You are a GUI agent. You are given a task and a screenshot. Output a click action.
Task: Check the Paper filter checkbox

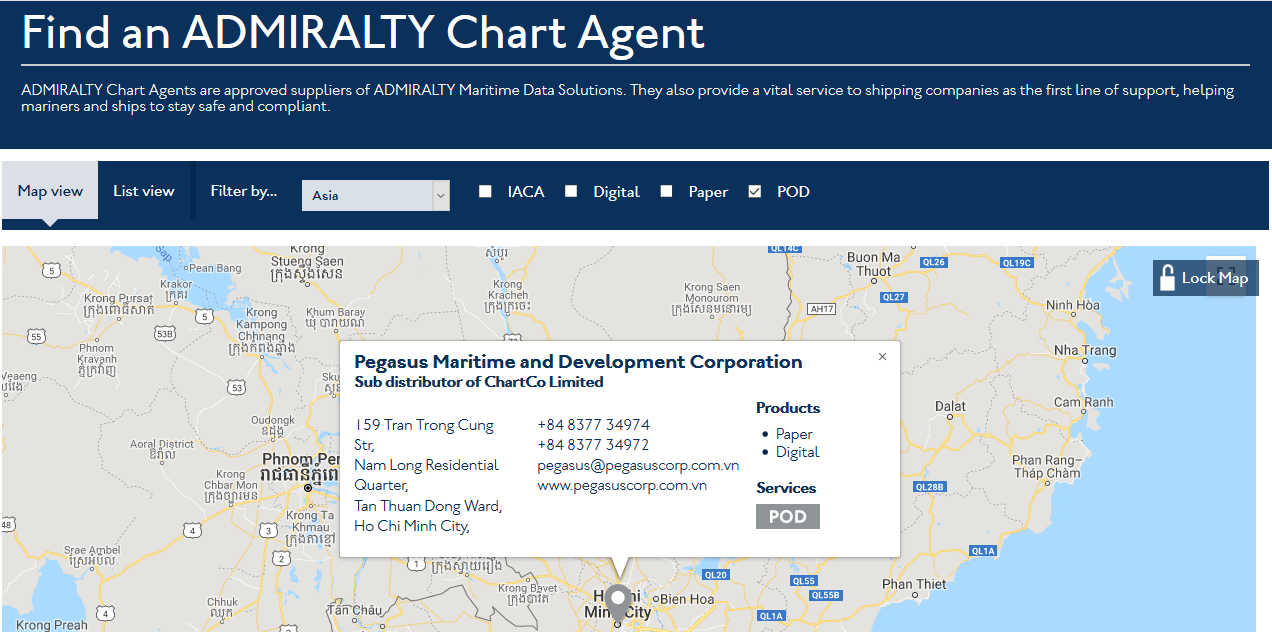click(x=667, y=191)
